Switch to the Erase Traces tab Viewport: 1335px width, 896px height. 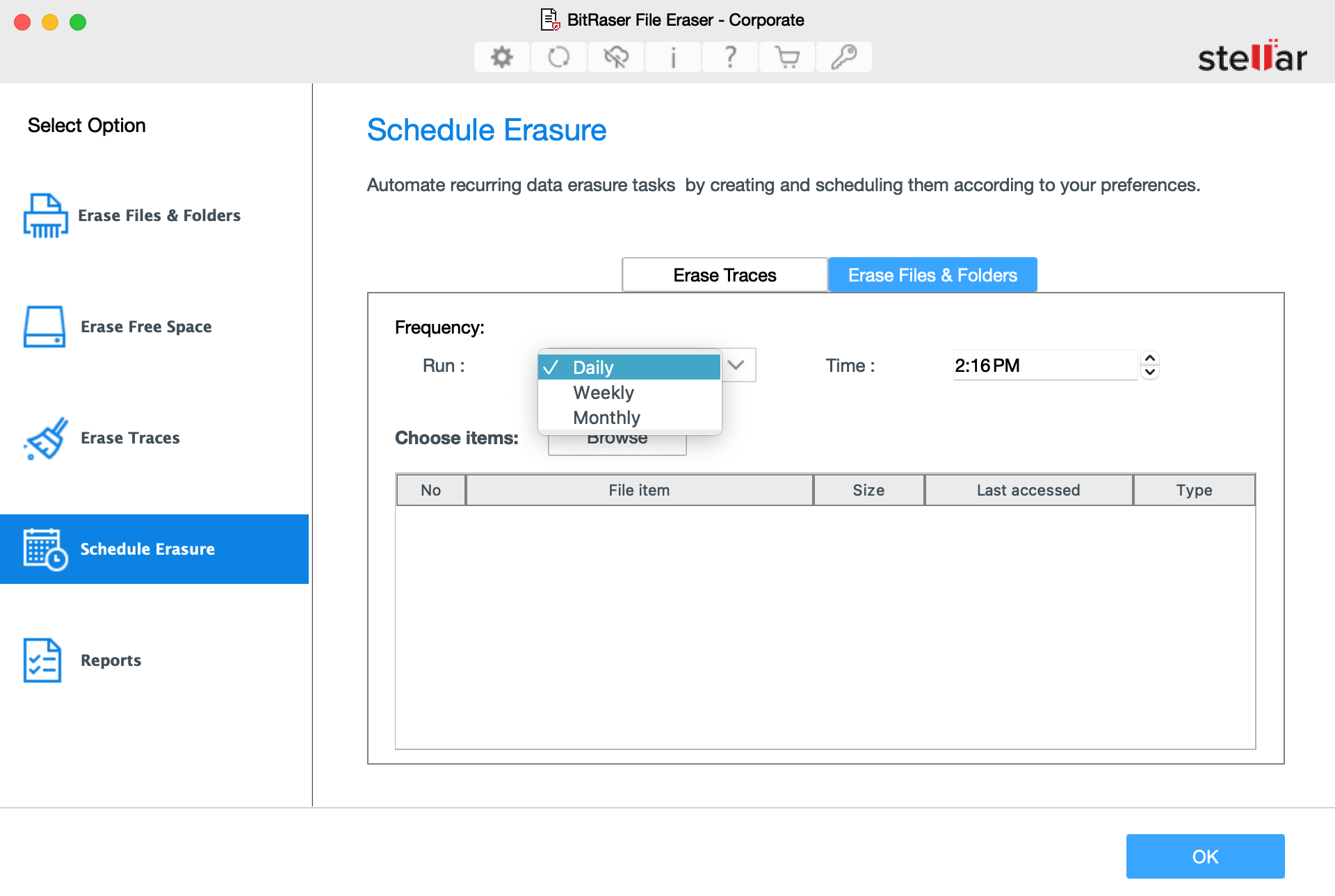(725, 275)
